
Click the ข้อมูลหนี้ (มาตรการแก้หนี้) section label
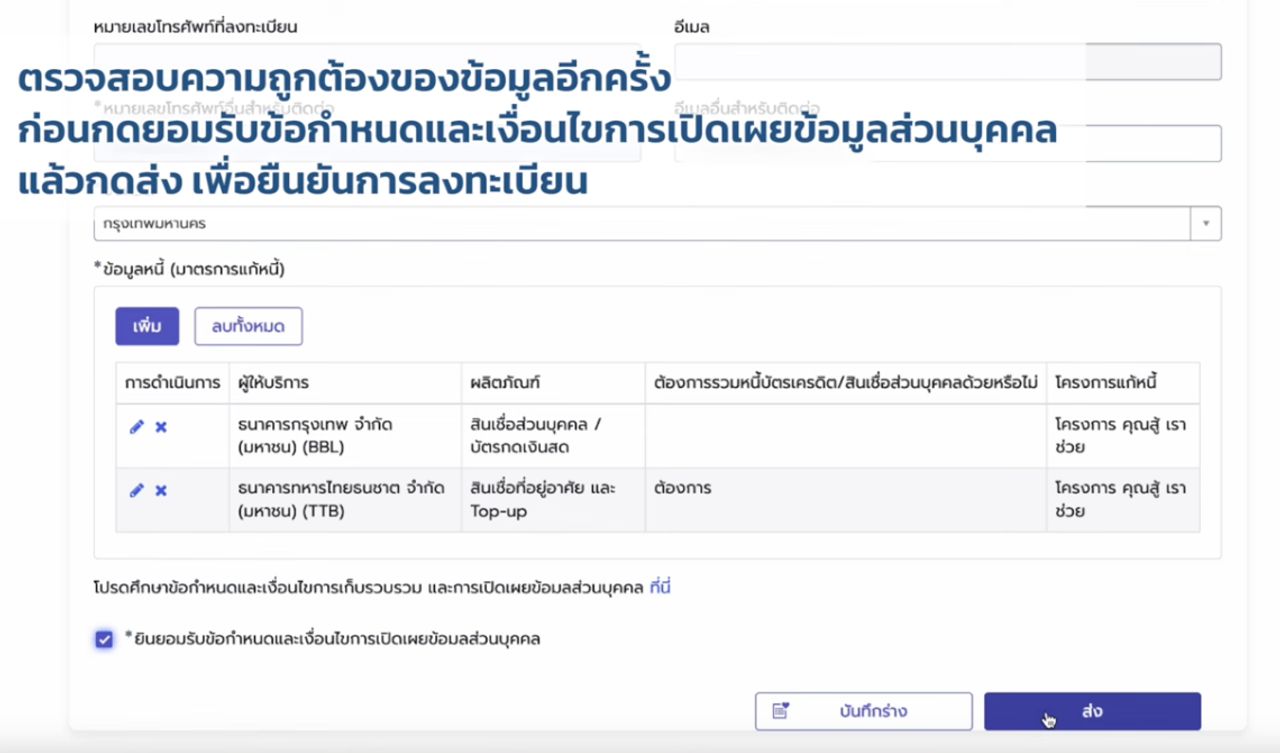(x=190, y=269)
